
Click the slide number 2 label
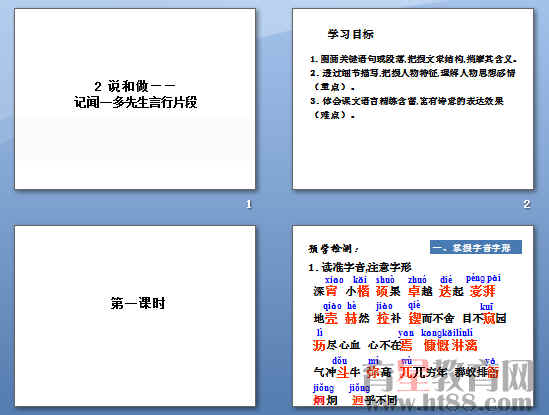[x=527, y=204]
